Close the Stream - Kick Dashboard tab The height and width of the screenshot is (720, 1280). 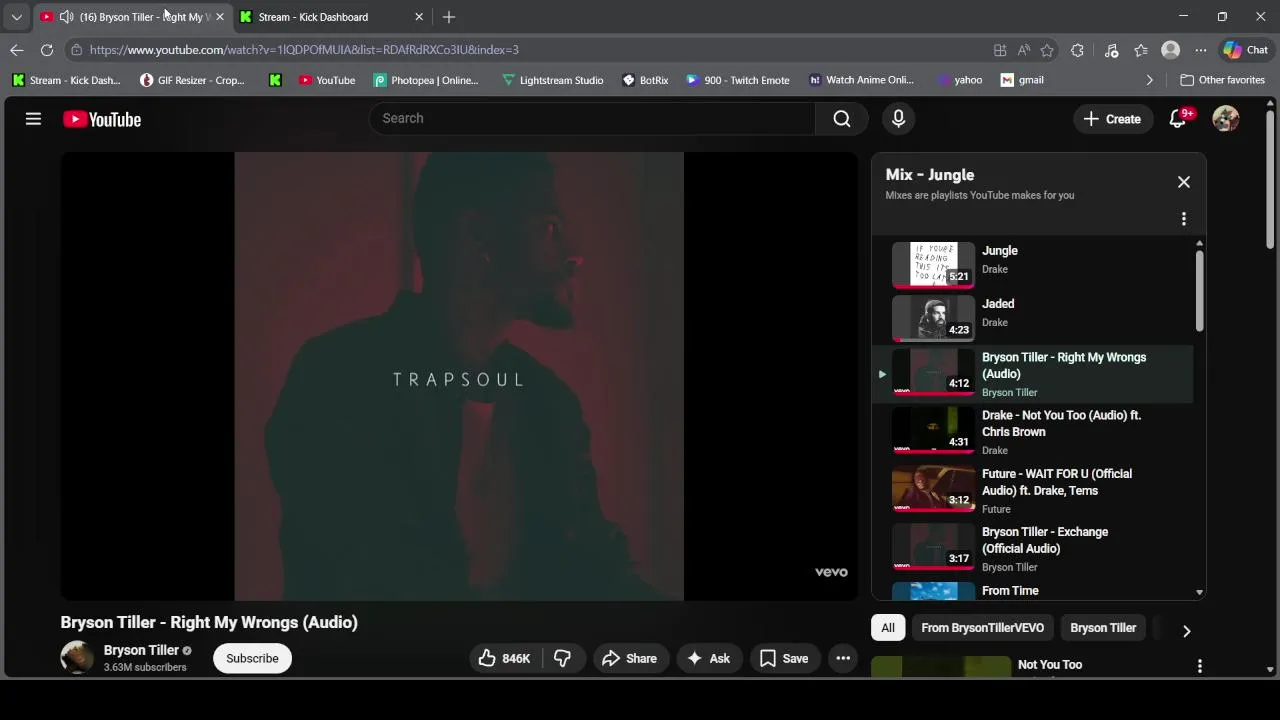419,17
